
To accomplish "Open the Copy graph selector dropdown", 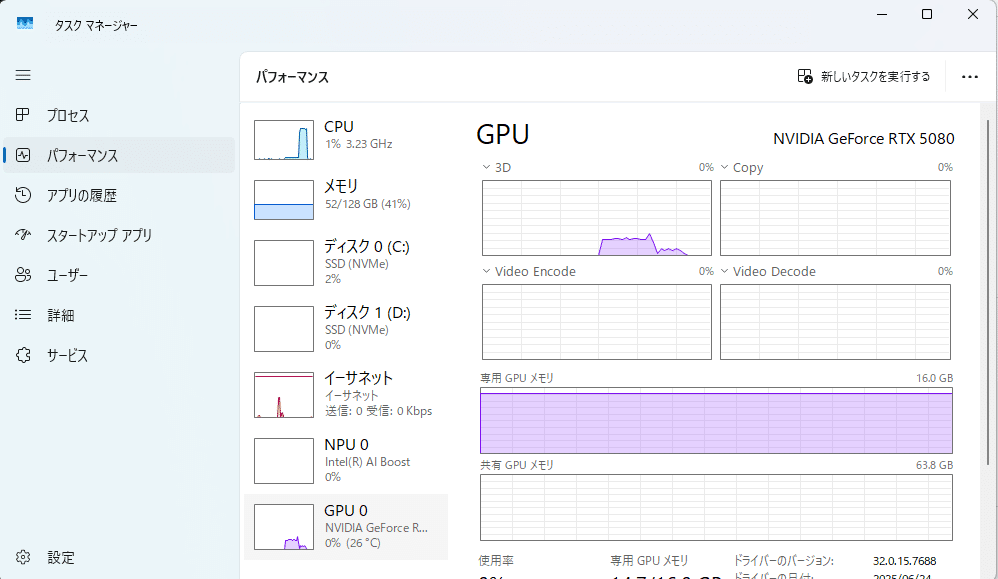I will (725, 168).
